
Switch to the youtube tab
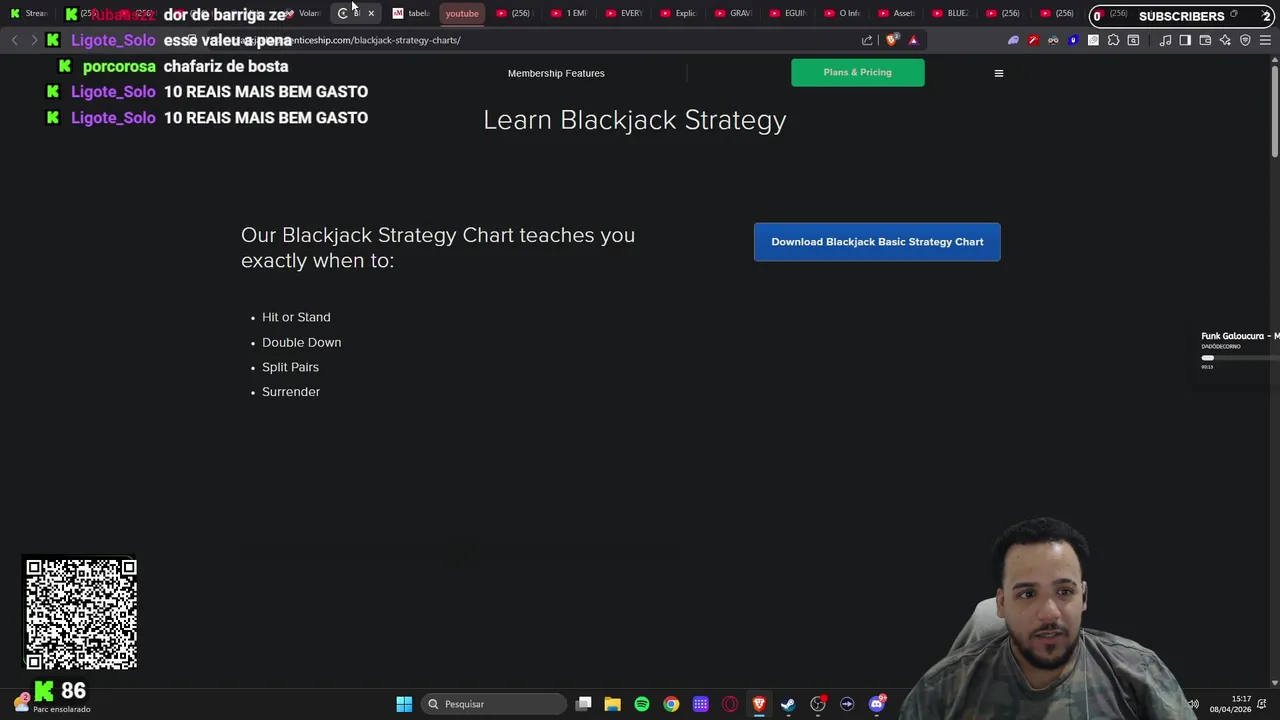click(462, 13)
